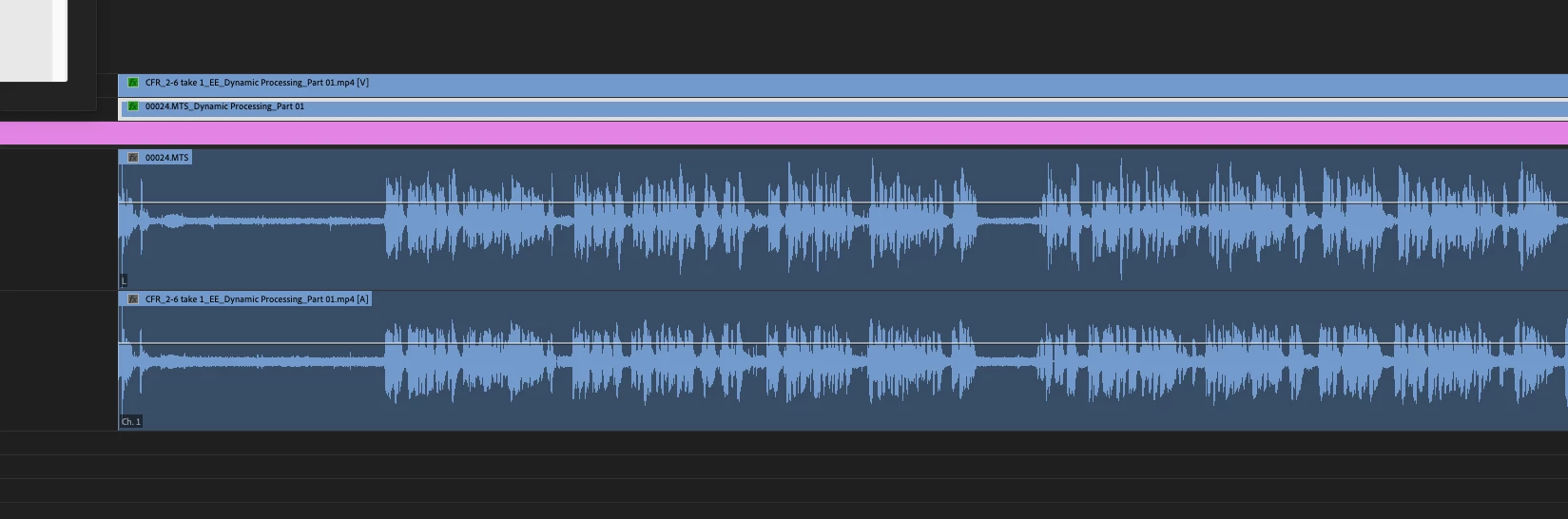Click the L channel indicator on 00024.MTS
This screenshot has width=1568, height=519.
(x=124, y=280)
